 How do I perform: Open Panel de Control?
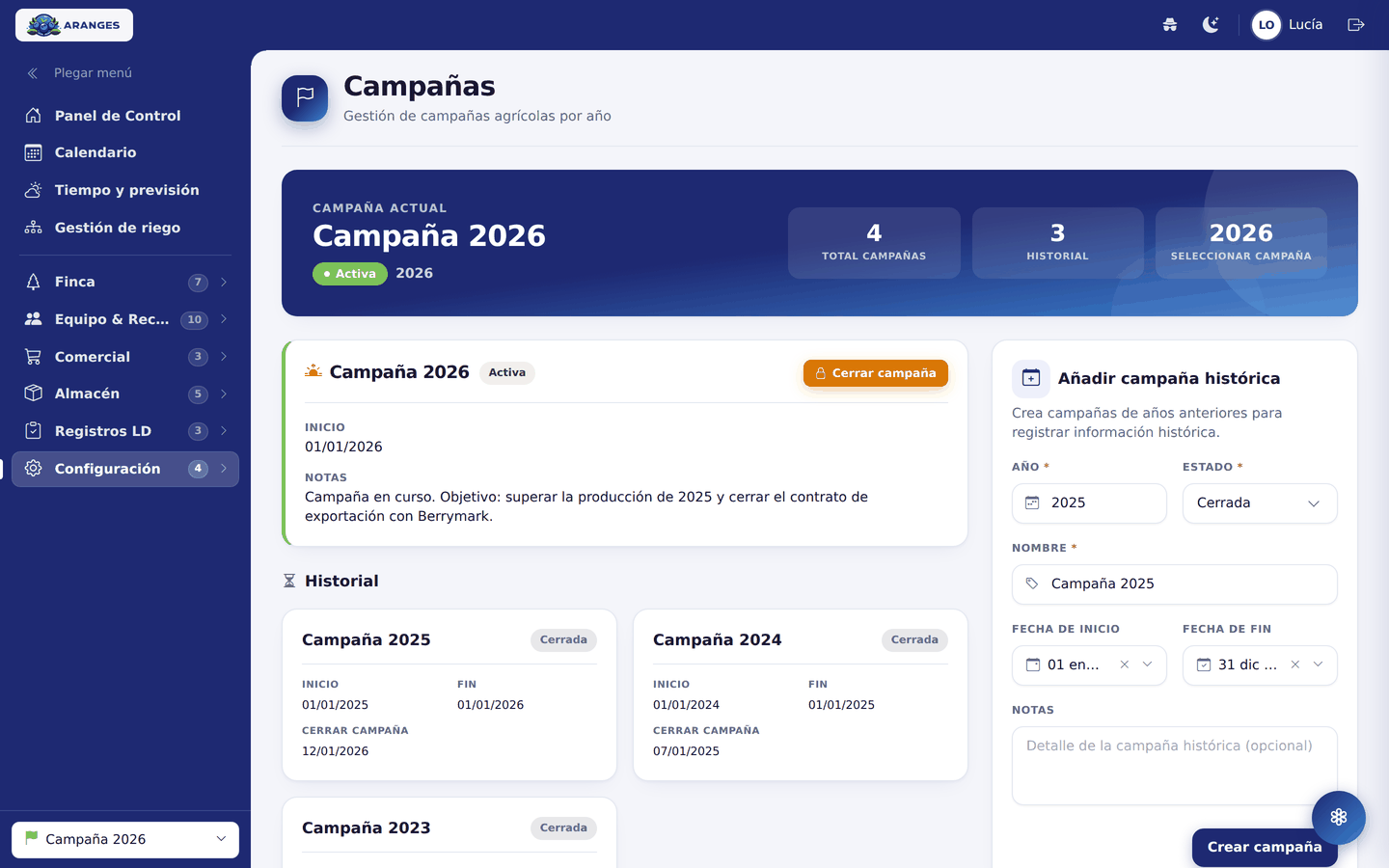(x=125, y=116)
